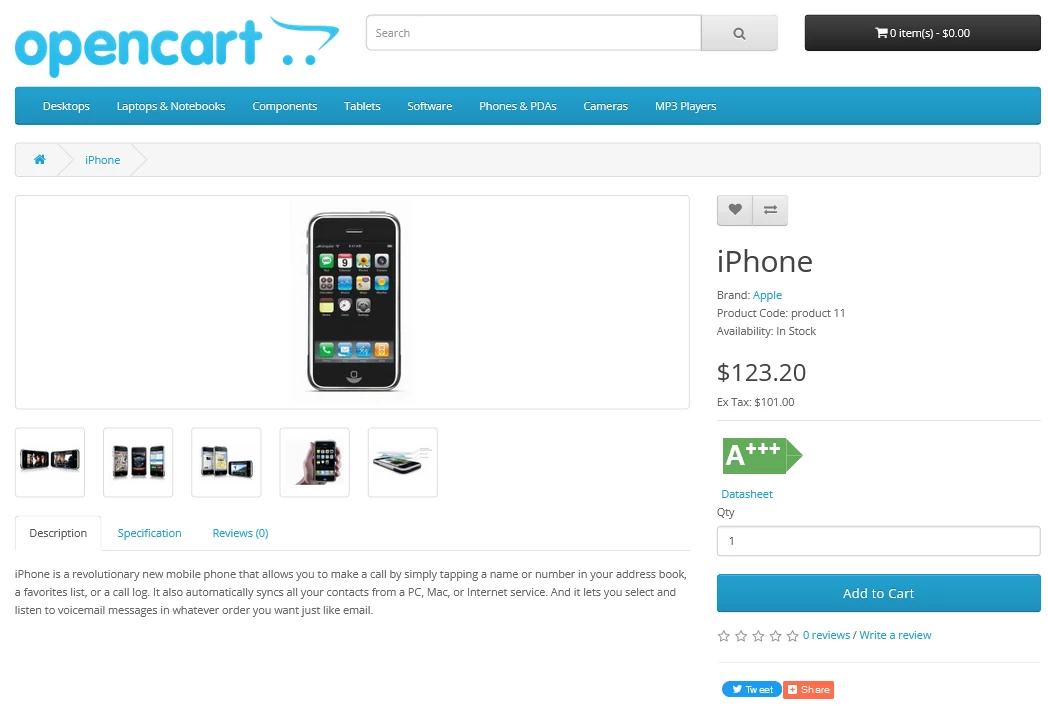
Task: Click the compare product arrows icon
Action: pos(770,210)
